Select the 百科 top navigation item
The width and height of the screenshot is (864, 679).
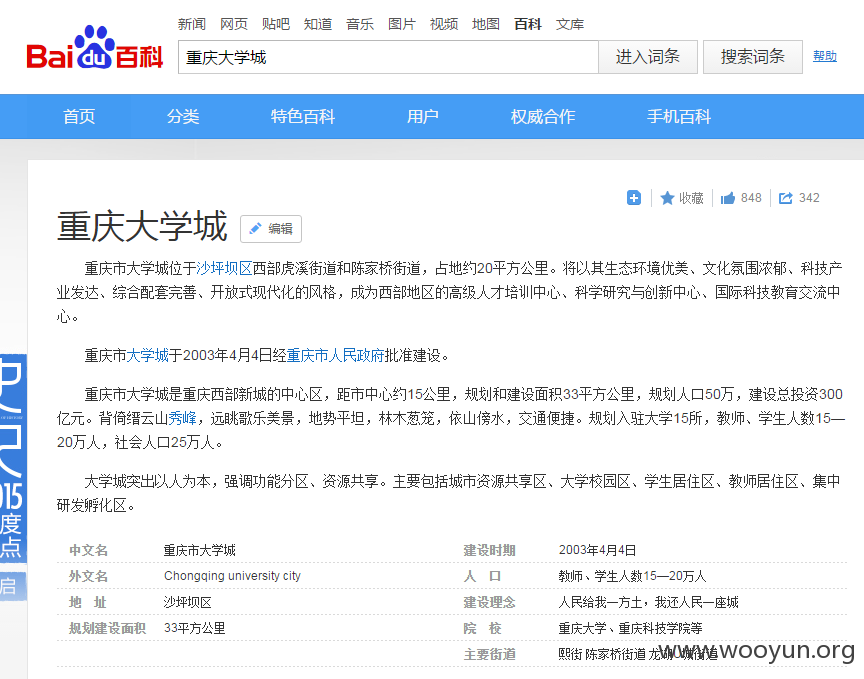(527, 24)
